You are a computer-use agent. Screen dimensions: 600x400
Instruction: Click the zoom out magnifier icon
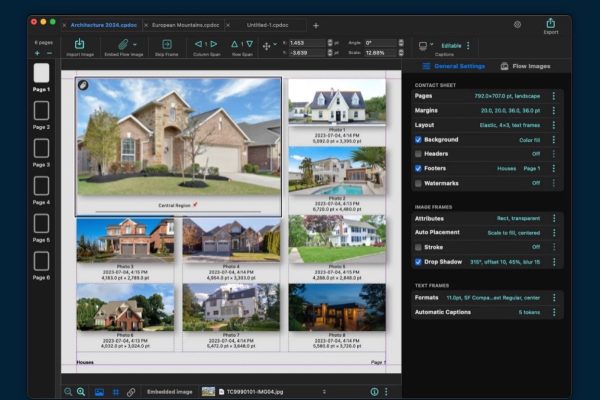(x=68, y=392)
